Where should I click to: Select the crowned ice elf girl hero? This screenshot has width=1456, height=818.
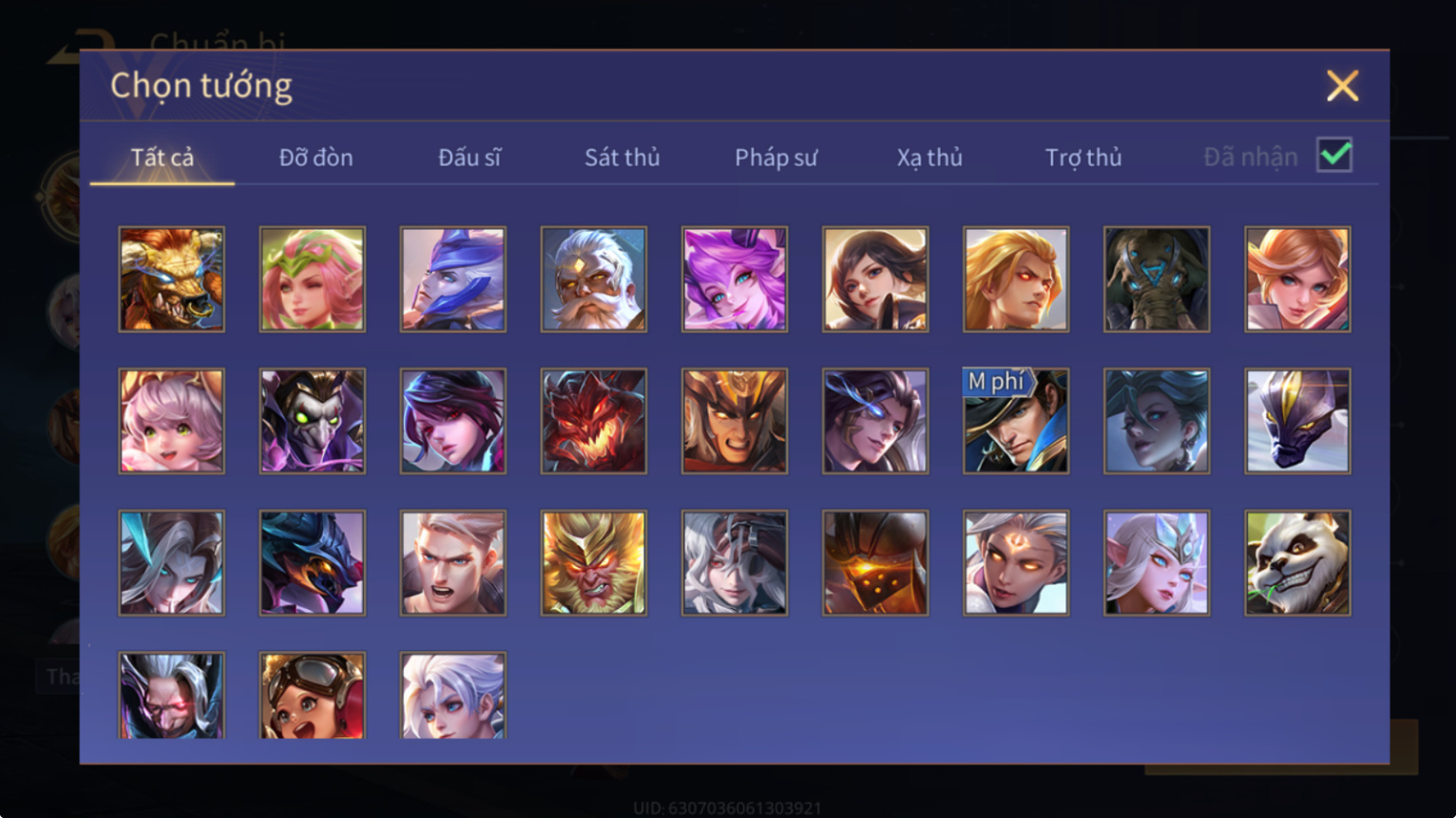pos(1157,563)
